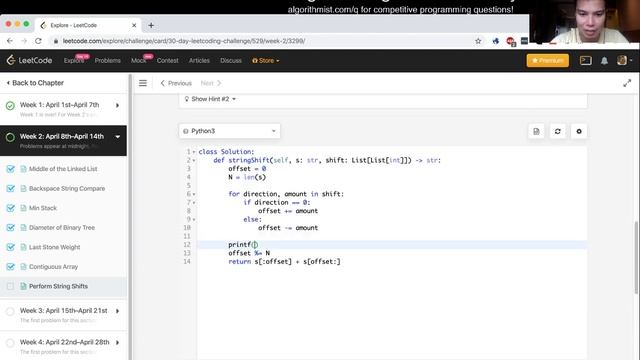Reset code with the refresh icon
Viewport: 640px width, 360px height.
[x=558, y=131]
